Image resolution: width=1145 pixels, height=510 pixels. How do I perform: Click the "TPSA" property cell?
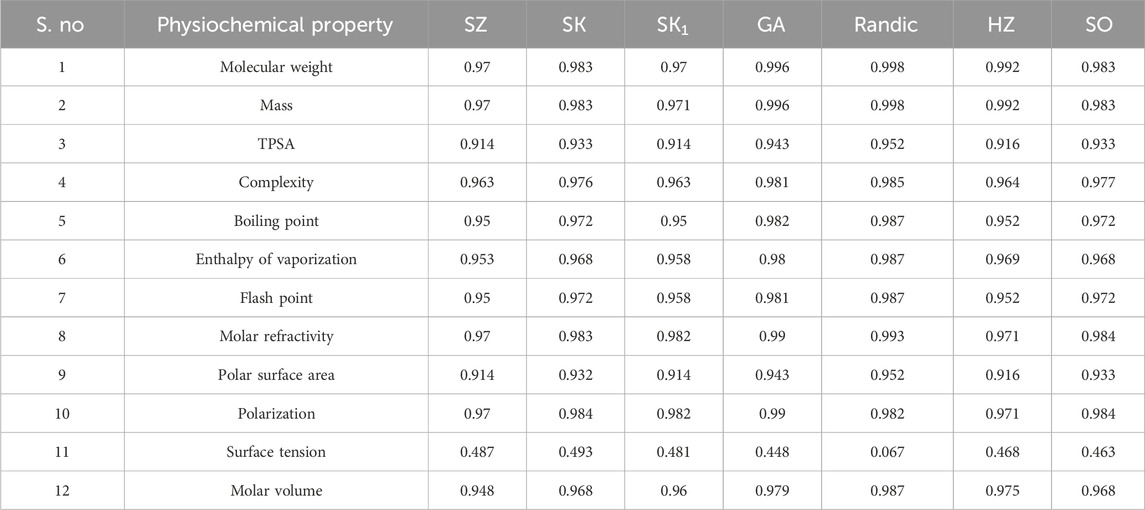tap(276, 144)
